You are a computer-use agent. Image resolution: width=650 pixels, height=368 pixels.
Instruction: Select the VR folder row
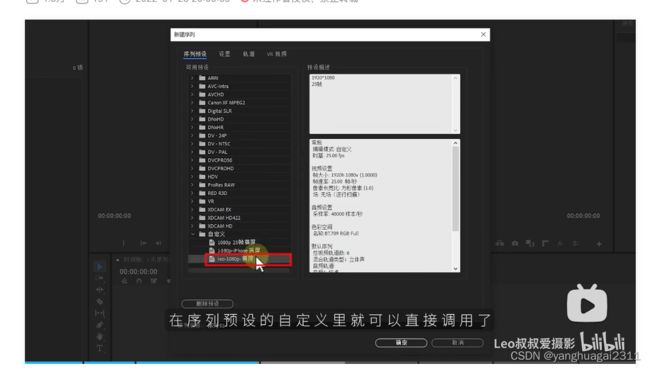click(239, 201)
